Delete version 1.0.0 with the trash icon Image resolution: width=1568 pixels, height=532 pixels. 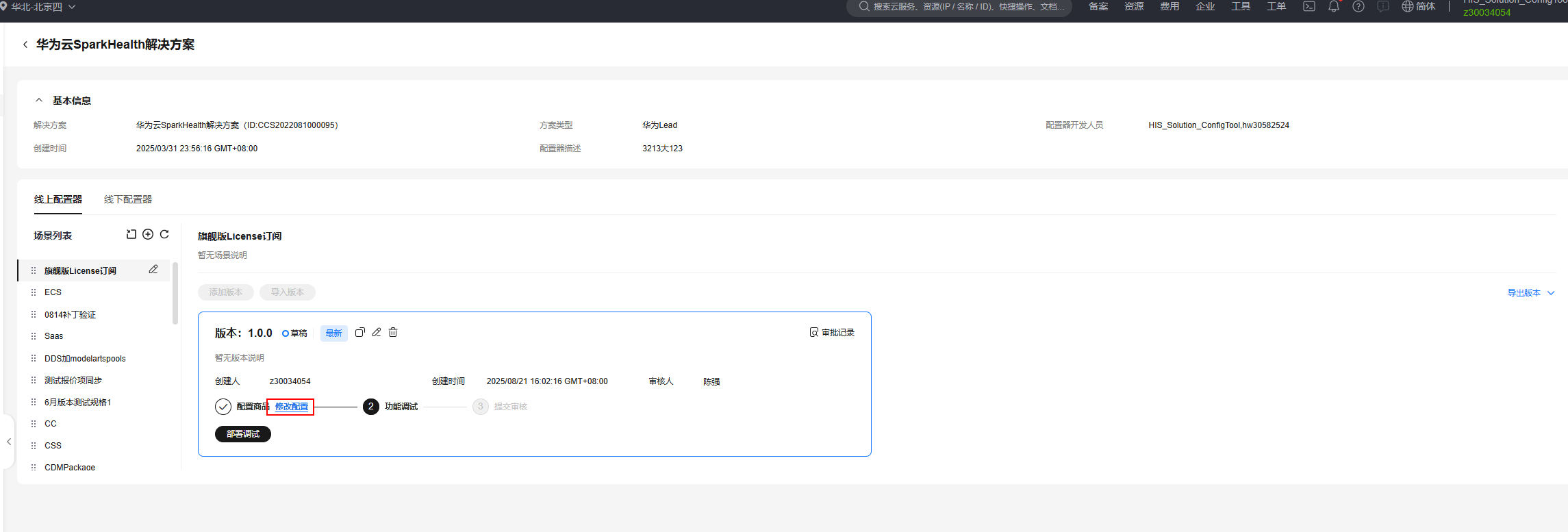point(393,332)
